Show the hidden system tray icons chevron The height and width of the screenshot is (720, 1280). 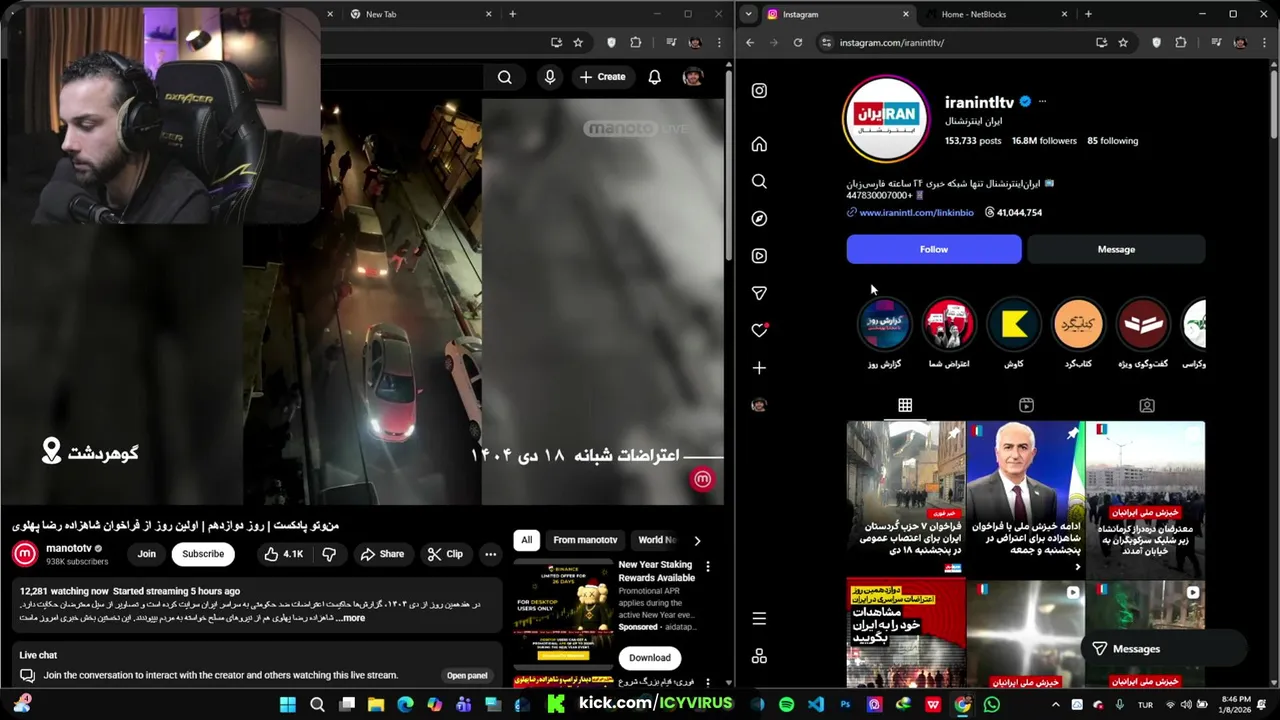(x=1055, y=705)
